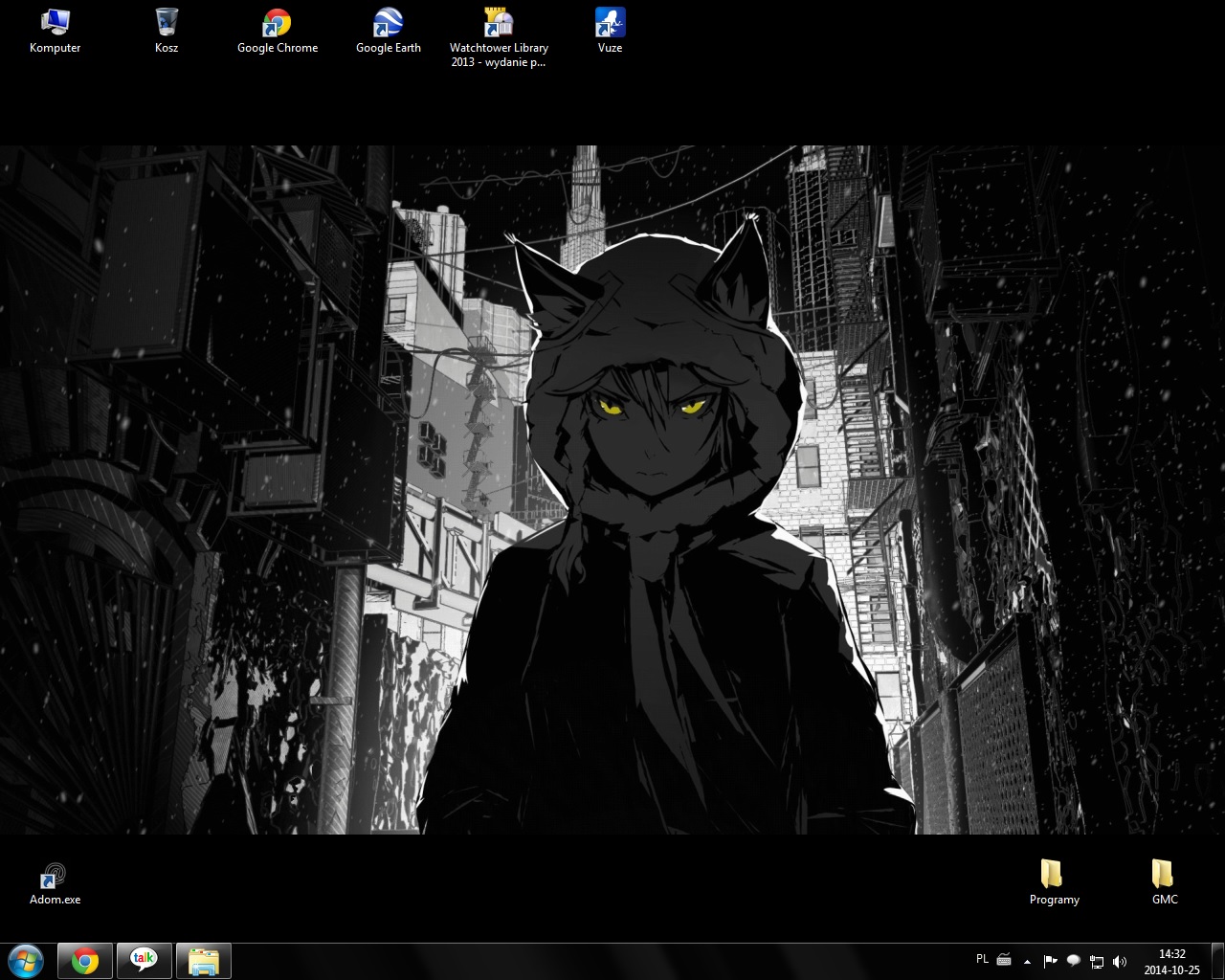Open Windows Explorer from the taskbar

click(x=204, y=961)
